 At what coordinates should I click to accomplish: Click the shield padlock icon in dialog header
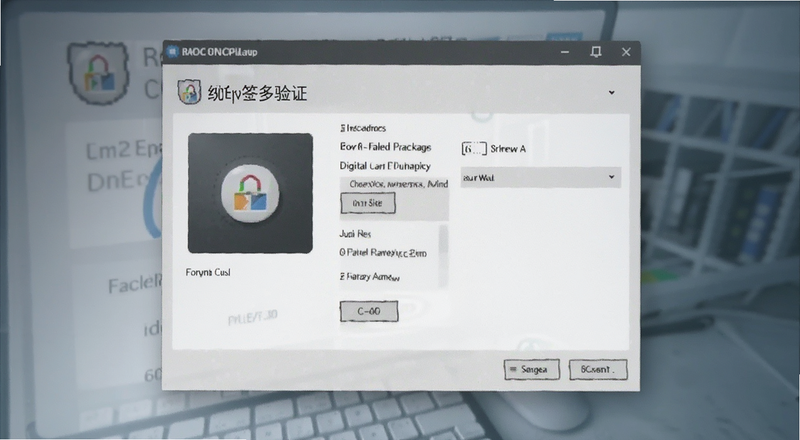pyautogui.click(x=189, y=92)
